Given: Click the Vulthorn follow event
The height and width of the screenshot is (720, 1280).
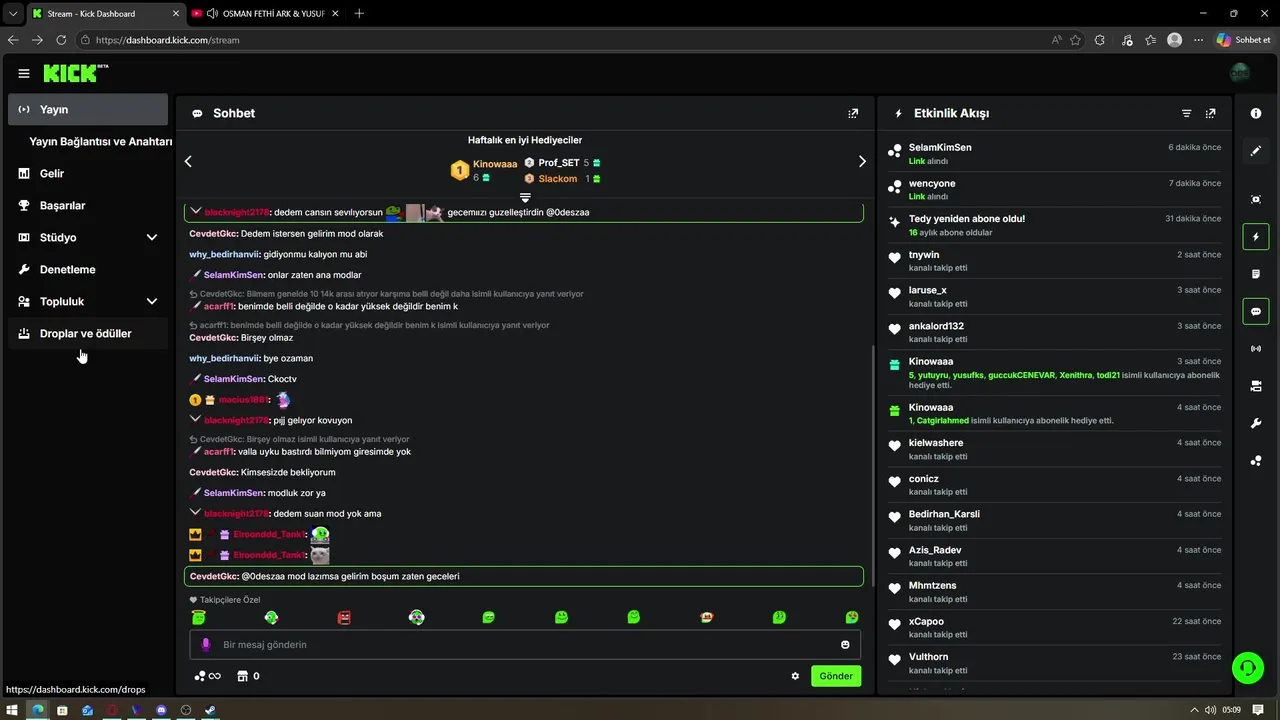Looking at the screenshot, I should tap(1055, 663).
